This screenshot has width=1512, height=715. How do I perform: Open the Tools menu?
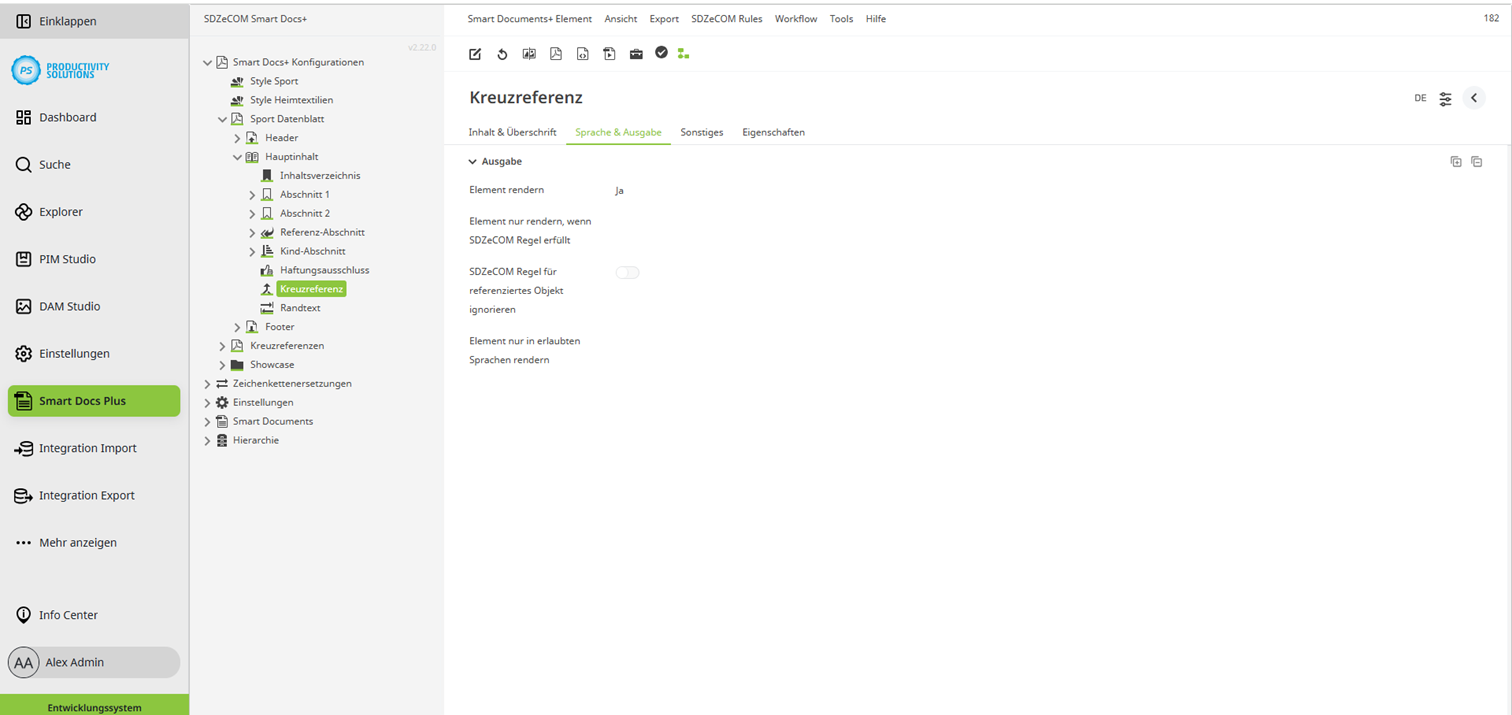coord(842,19)
